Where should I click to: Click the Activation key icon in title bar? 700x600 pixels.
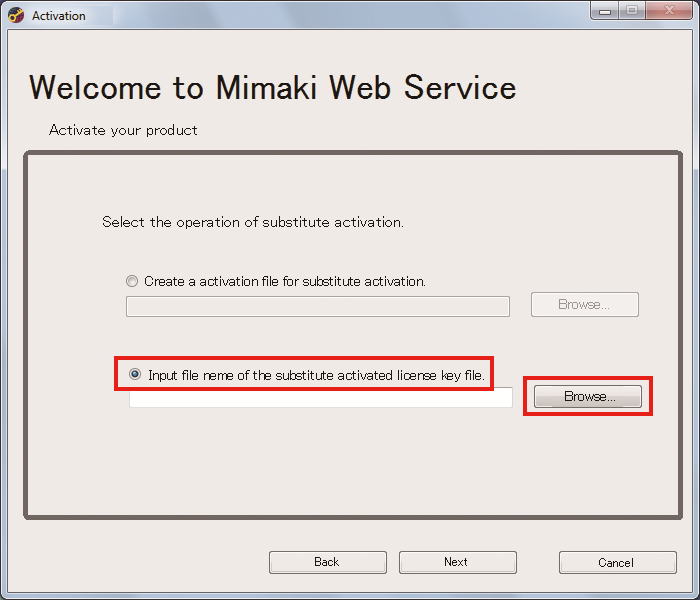click(16, 15)
